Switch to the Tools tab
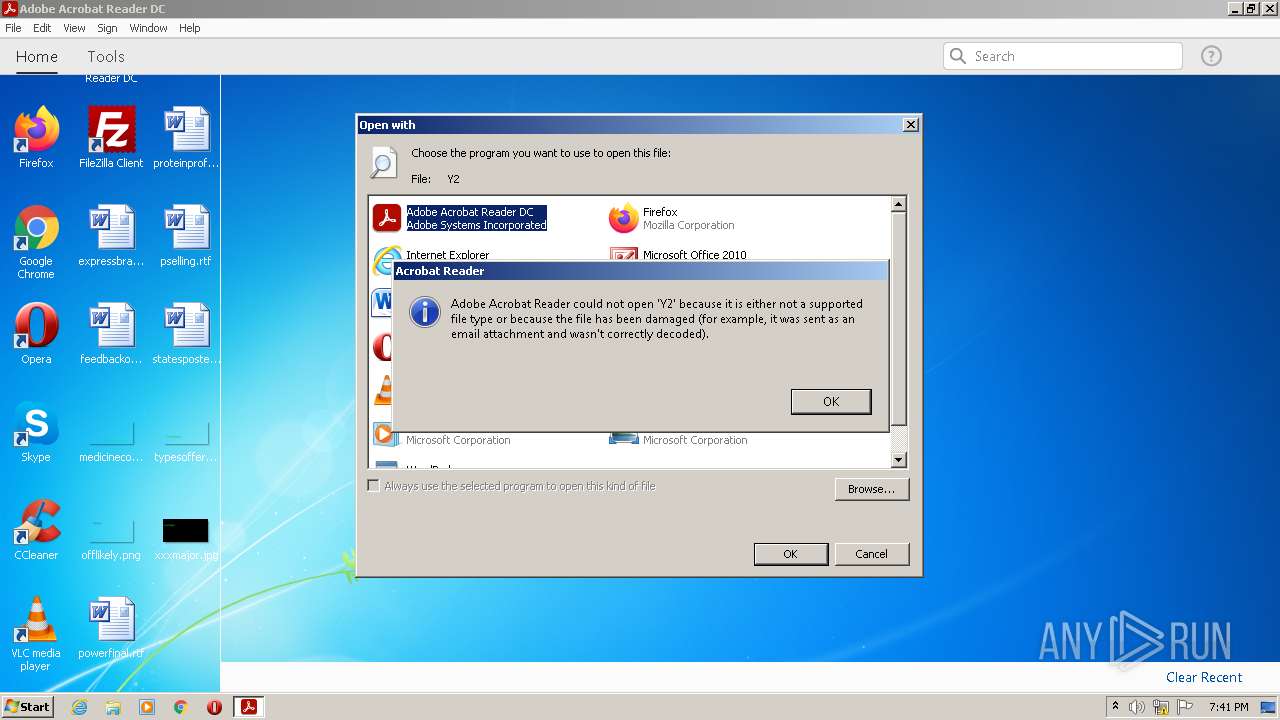Screen dimensions: 1280x720 click(x=106, y=57)
